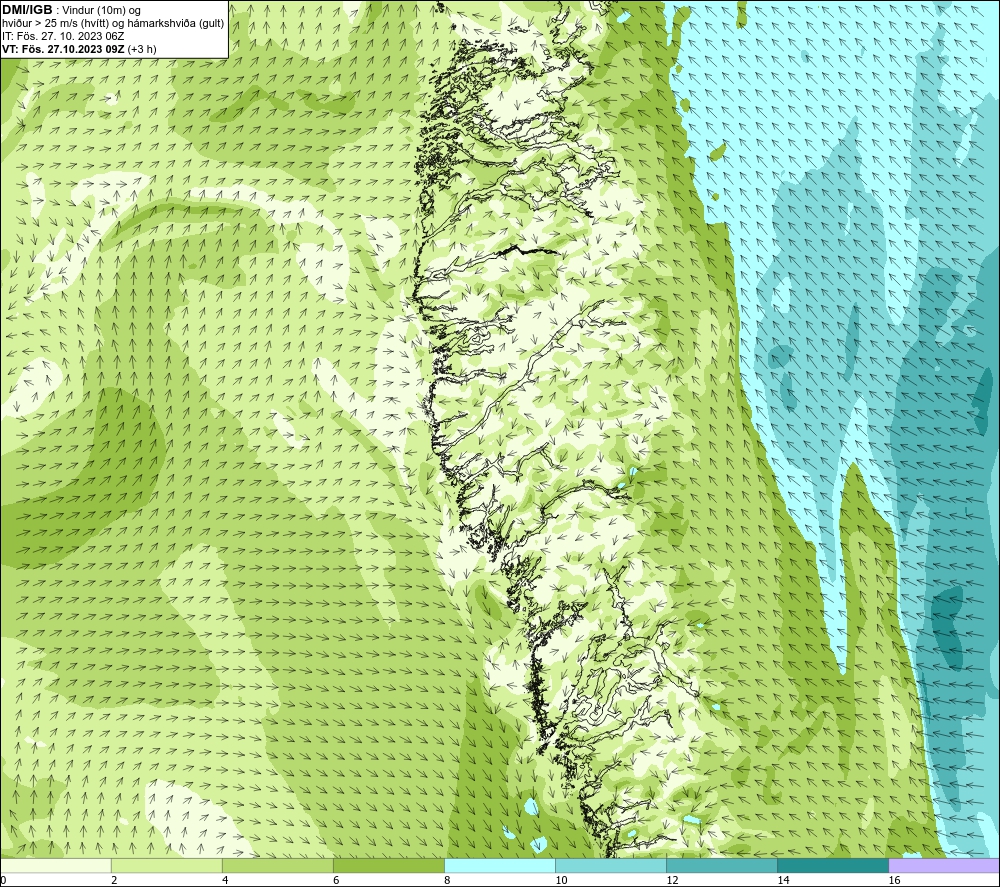Click the legend scale label 12
The height and width of the screenshot is (887, 1000).
coord(672,881)
